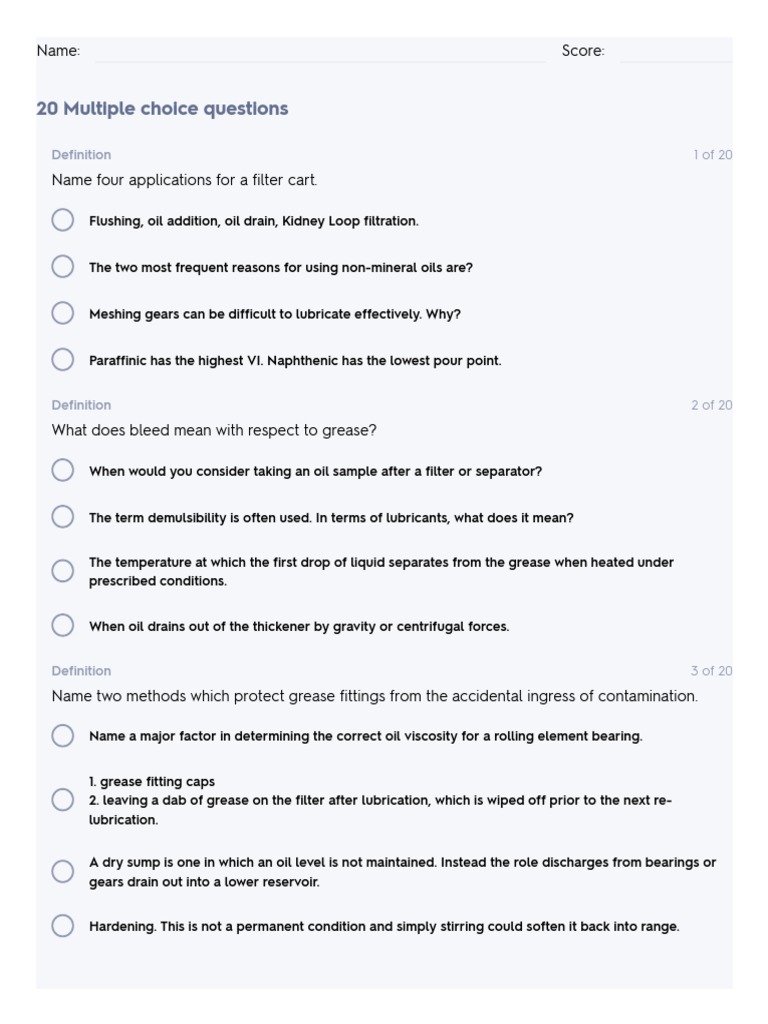Select 'Hardening. This is not permanent' radio button
Image resolution: width=768 pixels, height=1024 pixels.
pyautogui.click(x=63, y=926)
